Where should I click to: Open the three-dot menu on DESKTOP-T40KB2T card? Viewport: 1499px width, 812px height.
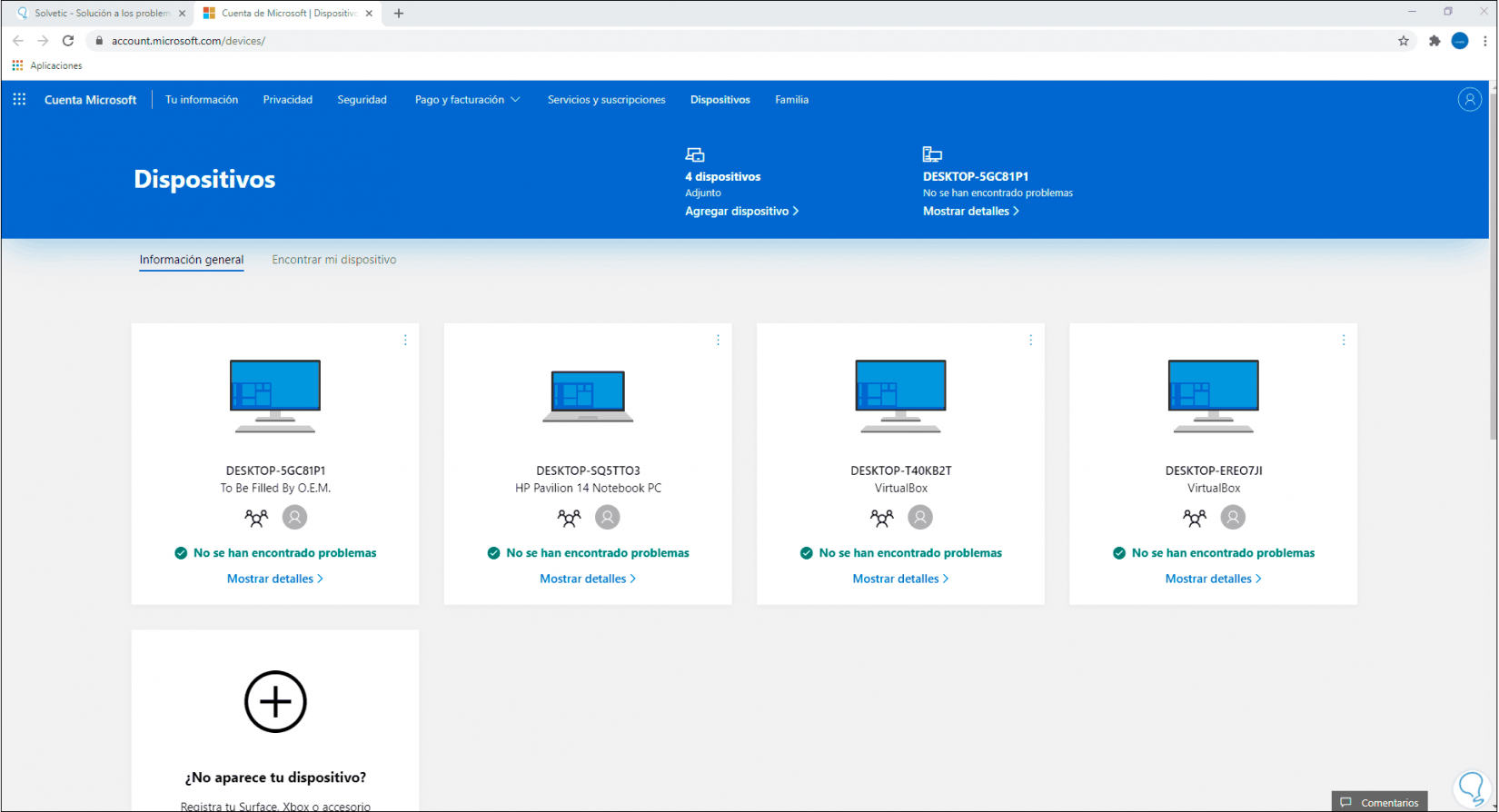pyautogui.click(x=1030, y=340)
